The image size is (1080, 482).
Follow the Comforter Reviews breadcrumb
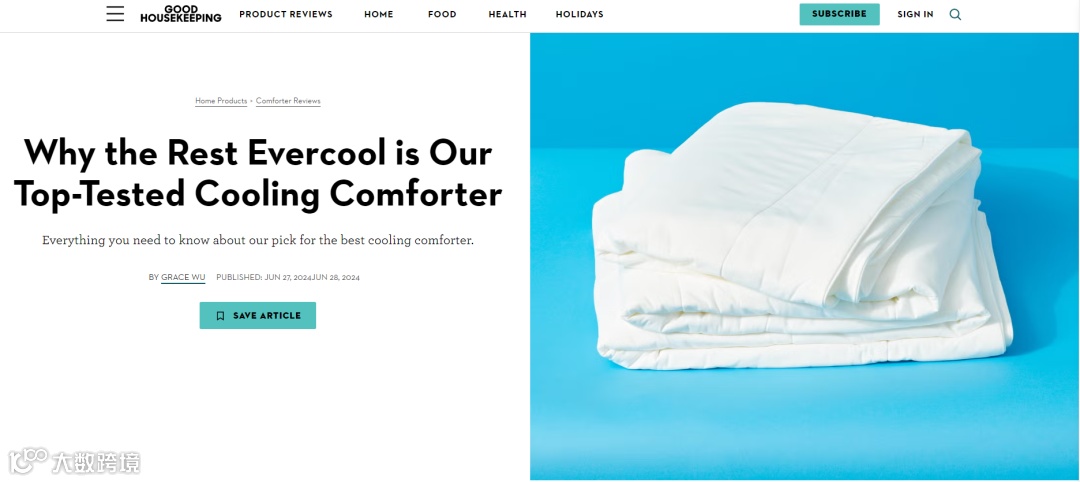288,101
